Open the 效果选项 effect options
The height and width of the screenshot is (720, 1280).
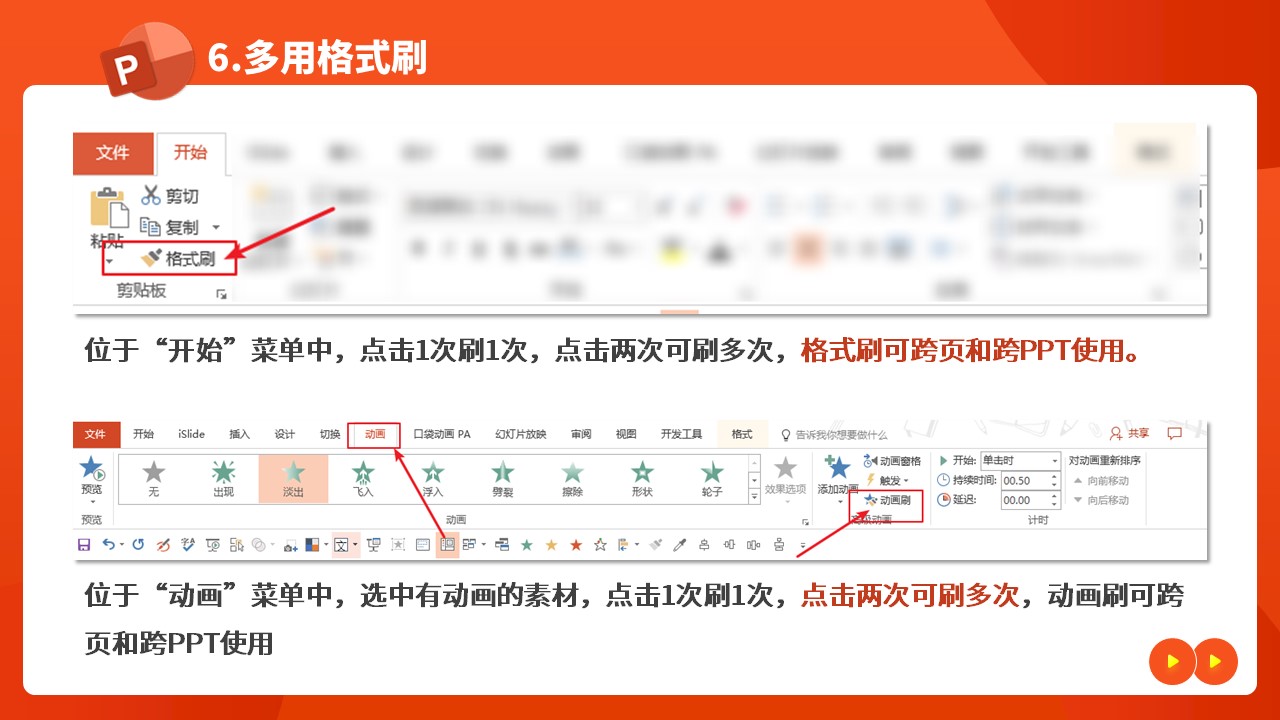pyautogui.click(x=786, y=479)
